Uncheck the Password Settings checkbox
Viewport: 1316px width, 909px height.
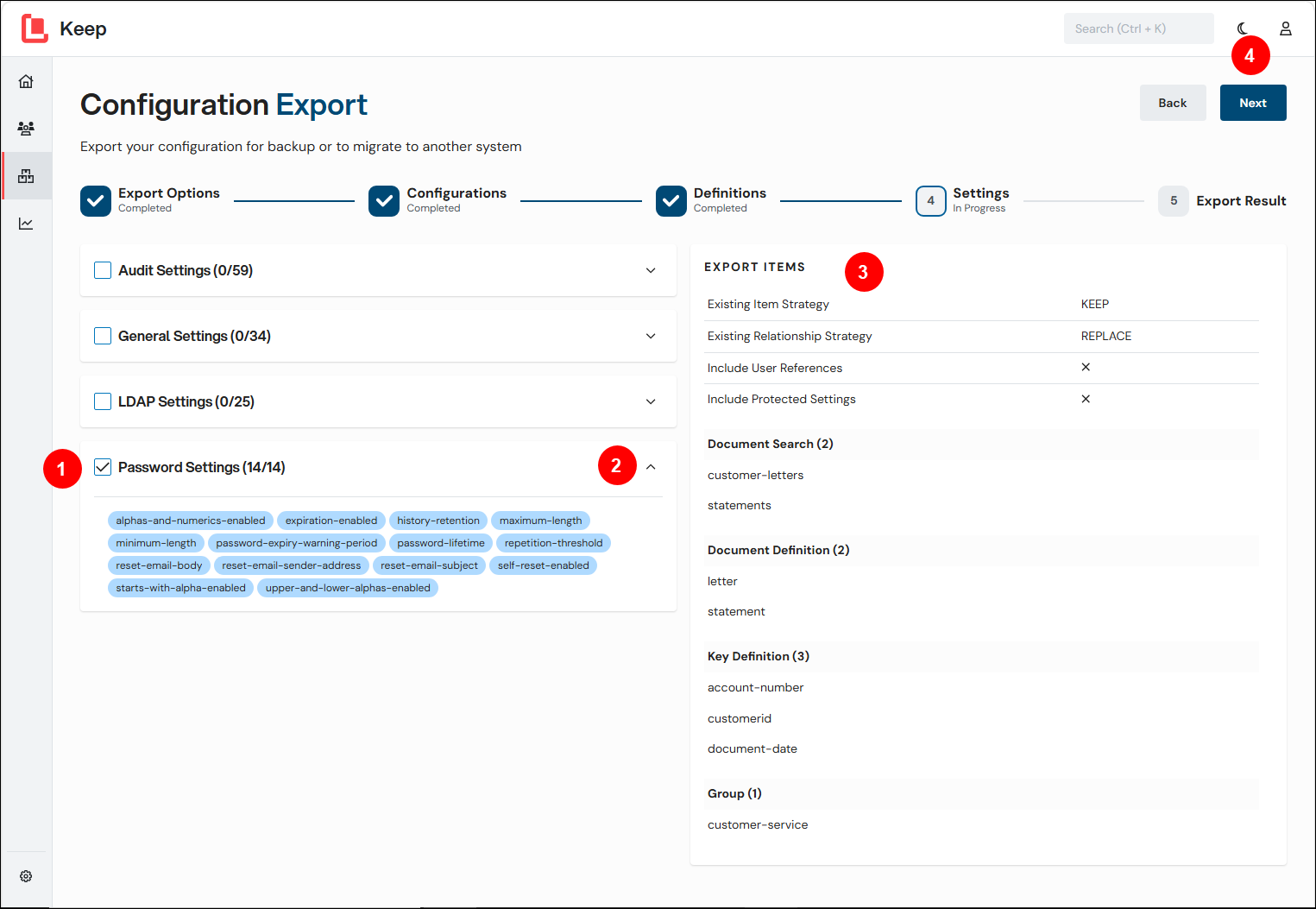pyautogui.click(x=103, y=467)
